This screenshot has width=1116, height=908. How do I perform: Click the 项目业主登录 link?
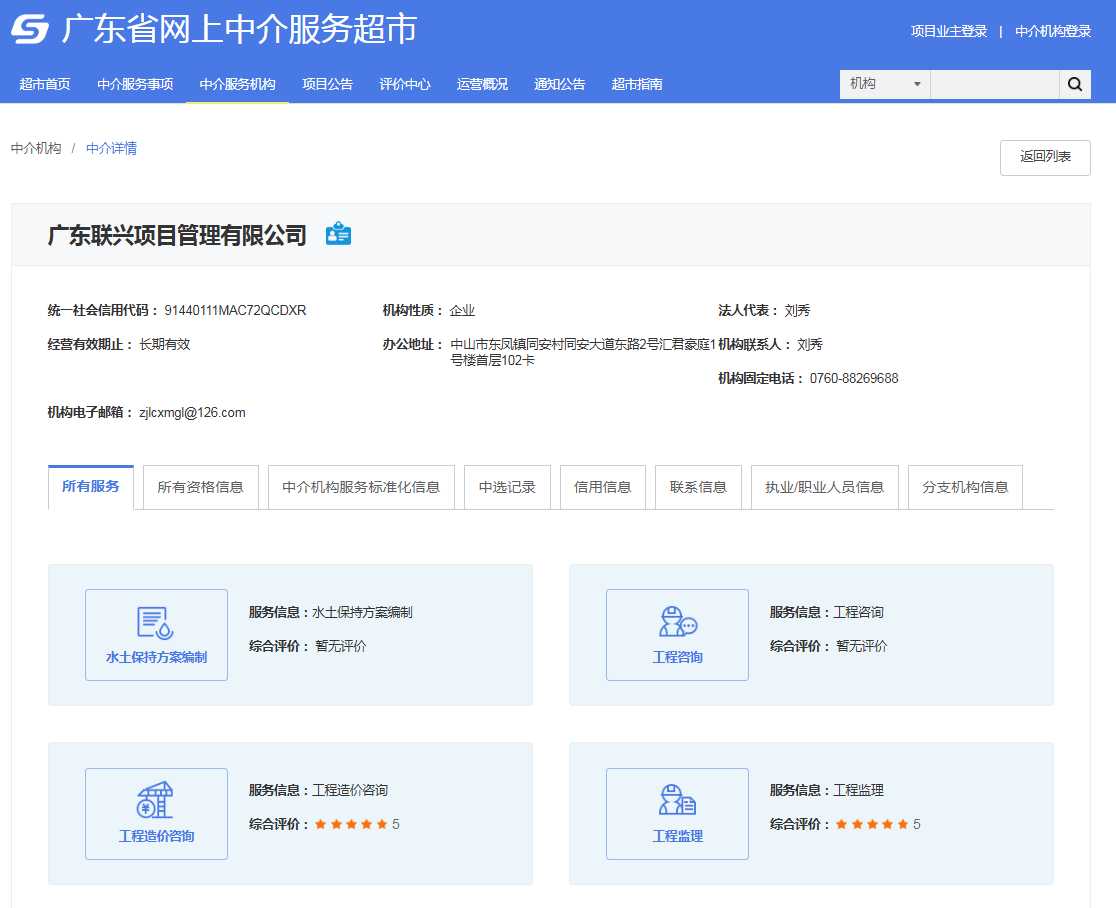948,31
